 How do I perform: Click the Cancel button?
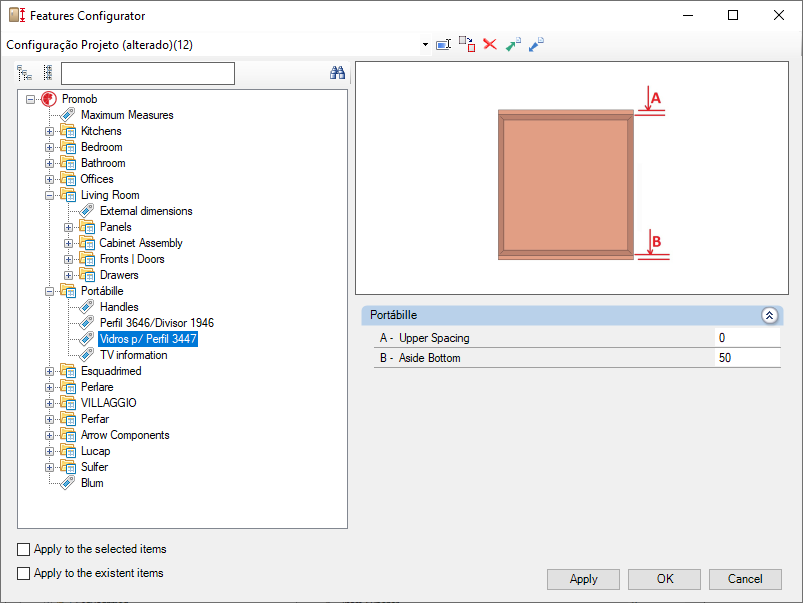tap(745, 579)
